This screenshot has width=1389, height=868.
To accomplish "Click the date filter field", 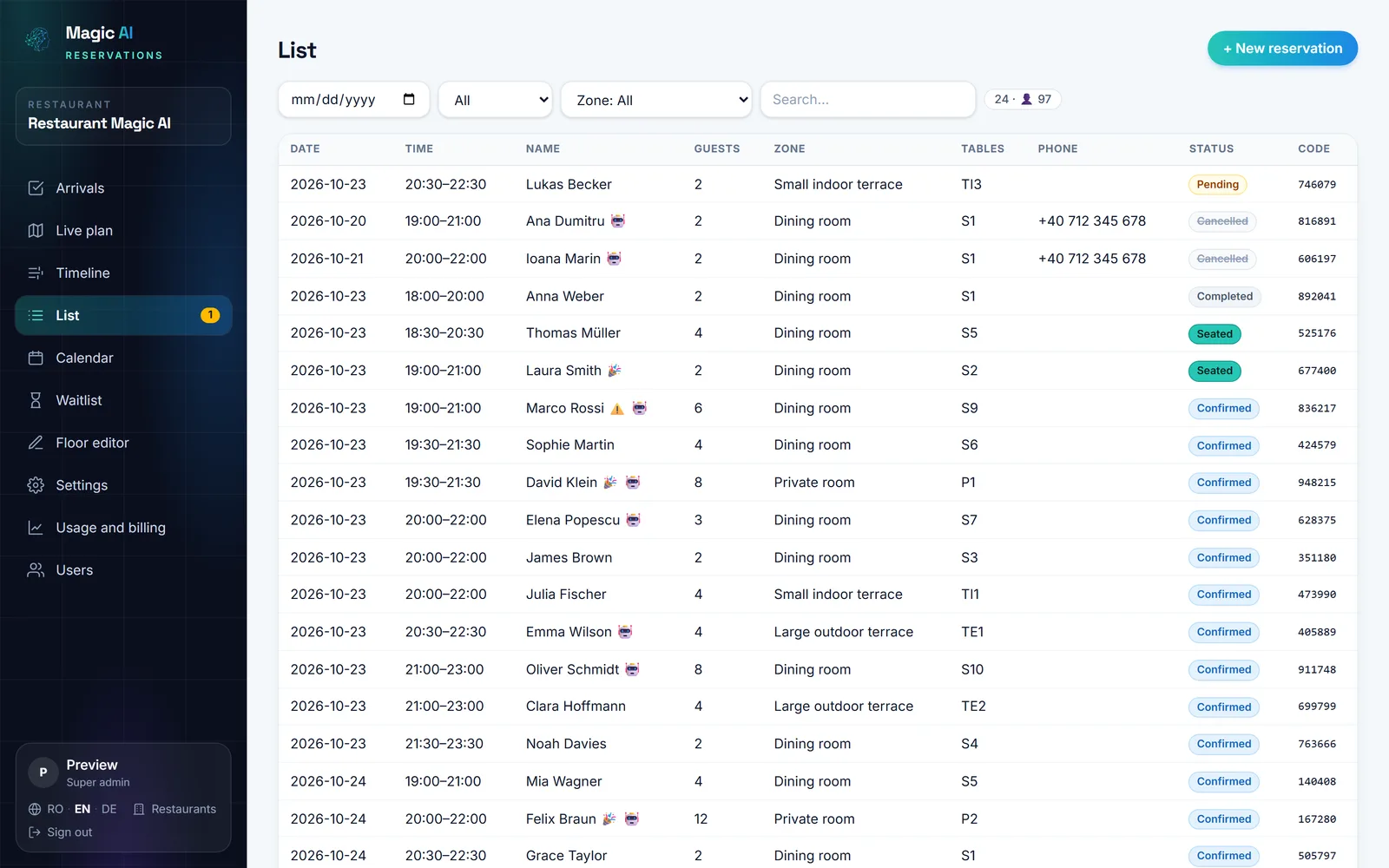I will pos(354,100).
